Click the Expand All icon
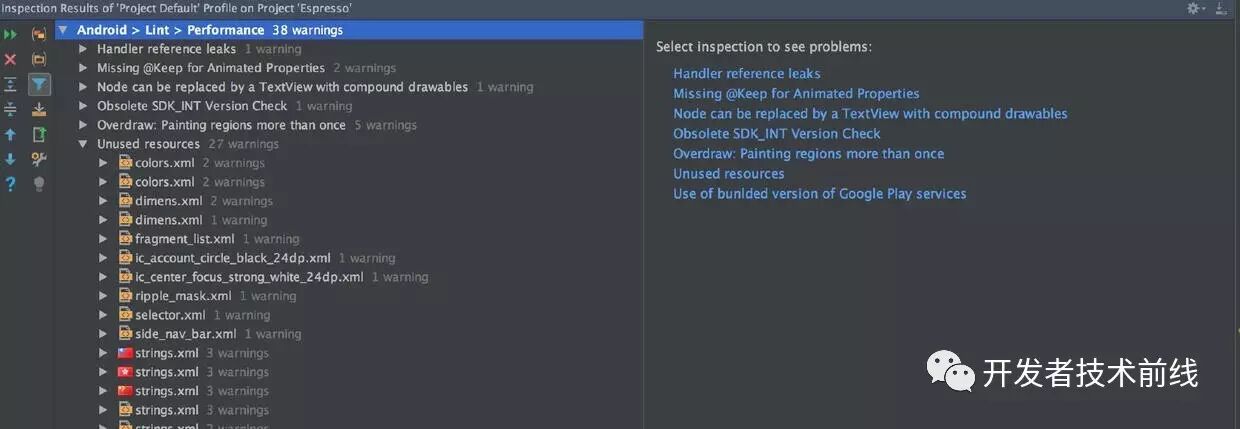The image size is (1240, 429). (x=11, y=84)
